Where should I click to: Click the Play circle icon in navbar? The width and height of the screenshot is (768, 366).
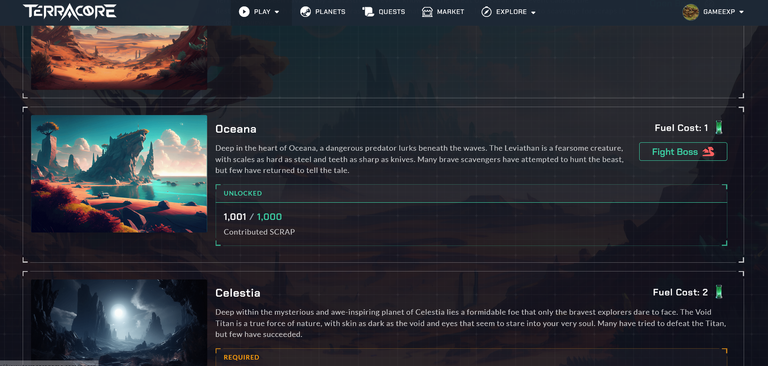click(x=244, y=12)
